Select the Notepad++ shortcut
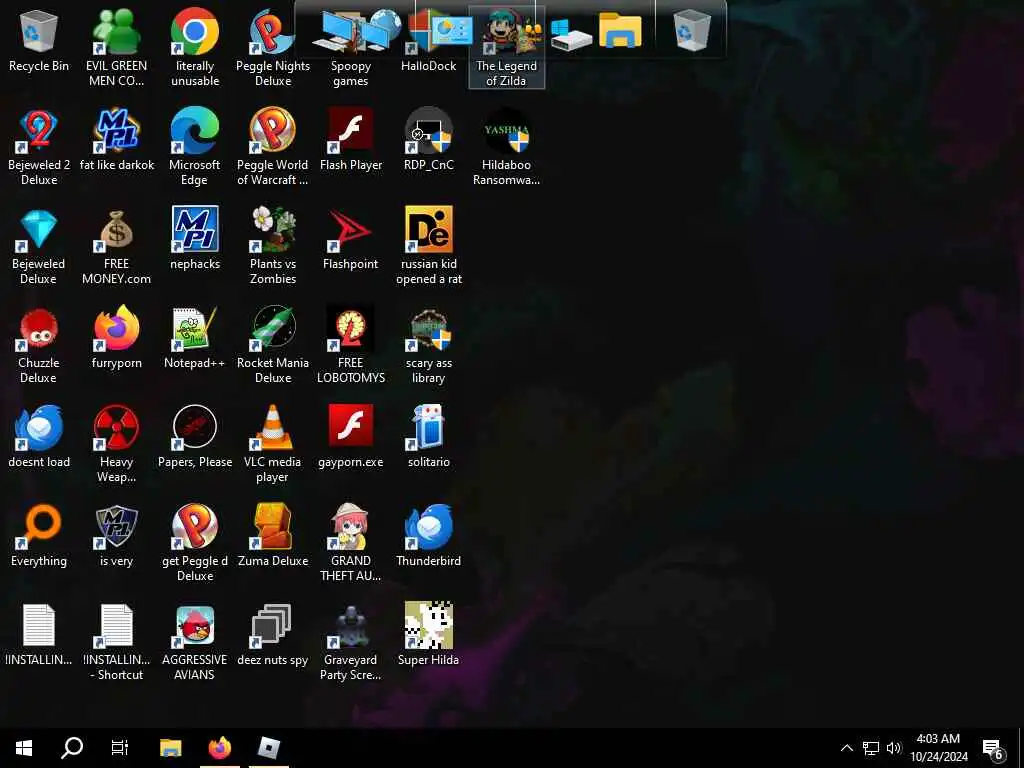This screenshot has width=1024, height=768. [x=195, y=338]
